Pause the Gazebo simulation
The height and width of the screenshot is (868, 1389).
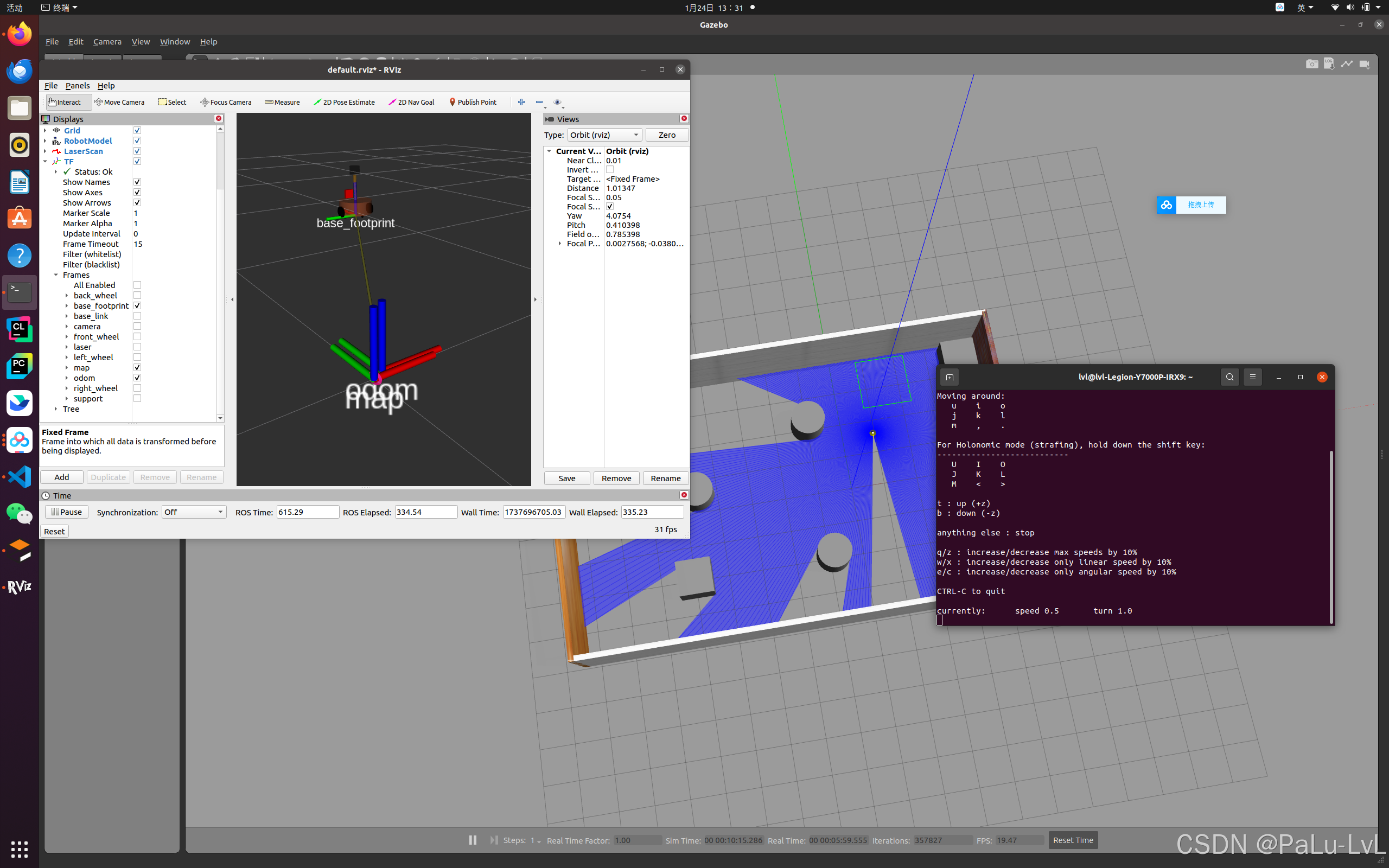[x=473, y=840]
